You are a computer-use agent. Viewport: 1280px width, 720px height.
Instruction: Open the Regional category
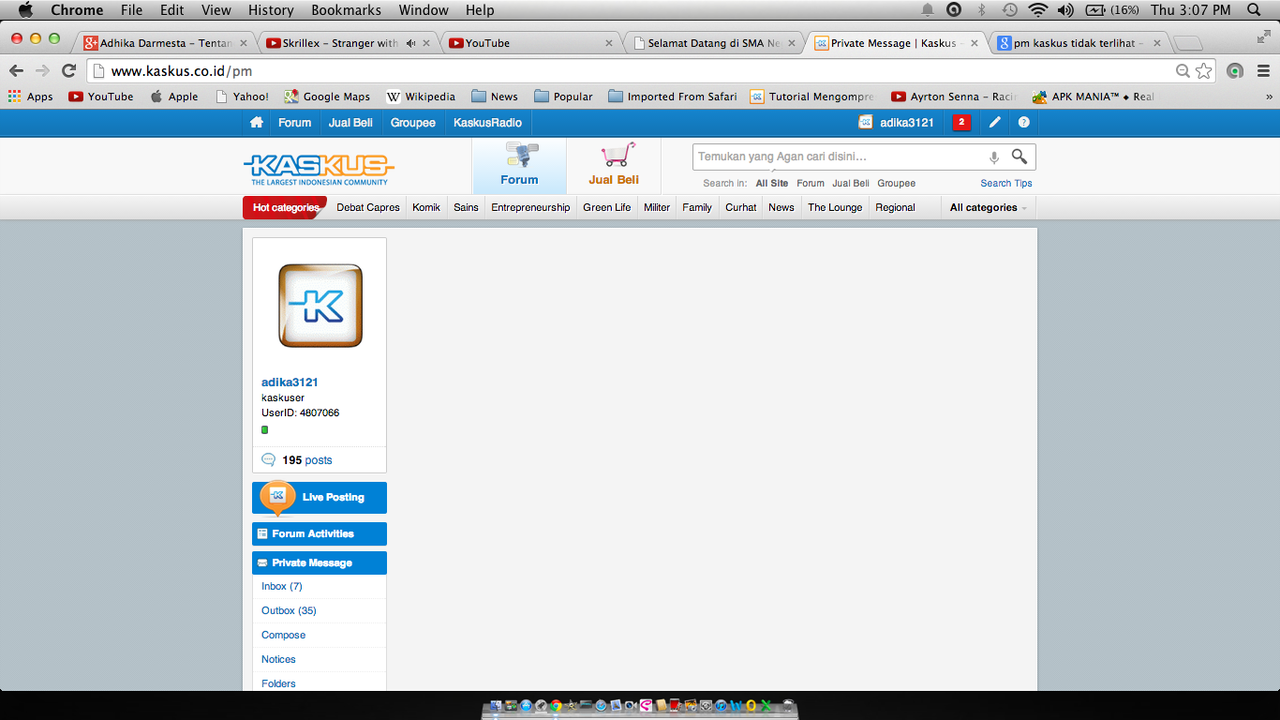(x=895, y=208)
